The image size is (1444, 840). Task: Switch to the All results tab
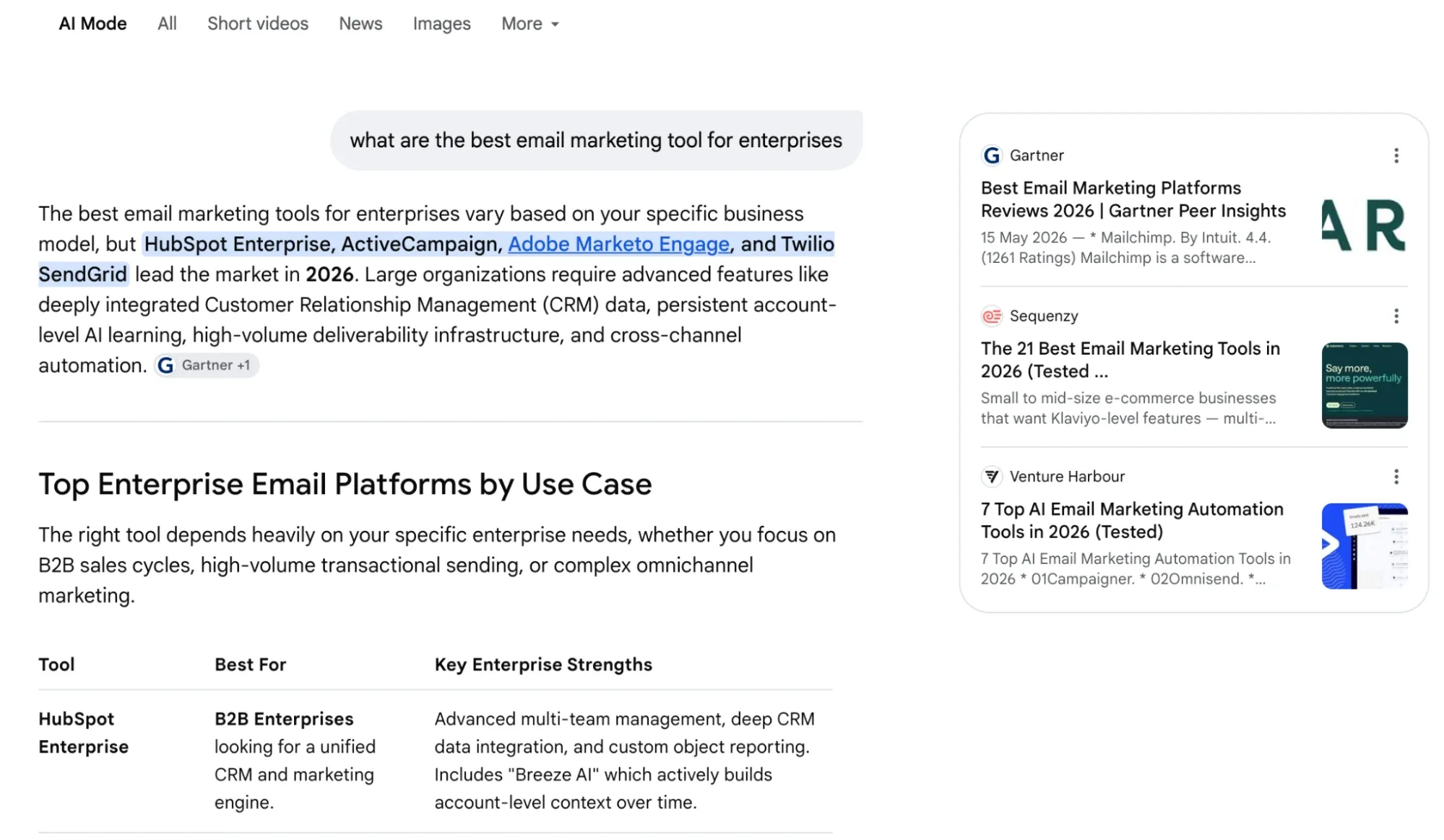pyautogui.click(x=167, y=24)
